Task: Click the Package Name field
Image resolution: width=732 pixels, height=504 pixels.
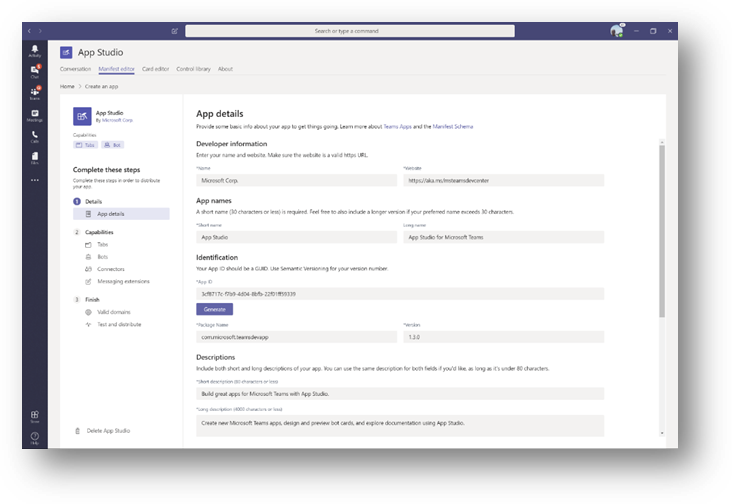Action: click(x=296, y=337)
